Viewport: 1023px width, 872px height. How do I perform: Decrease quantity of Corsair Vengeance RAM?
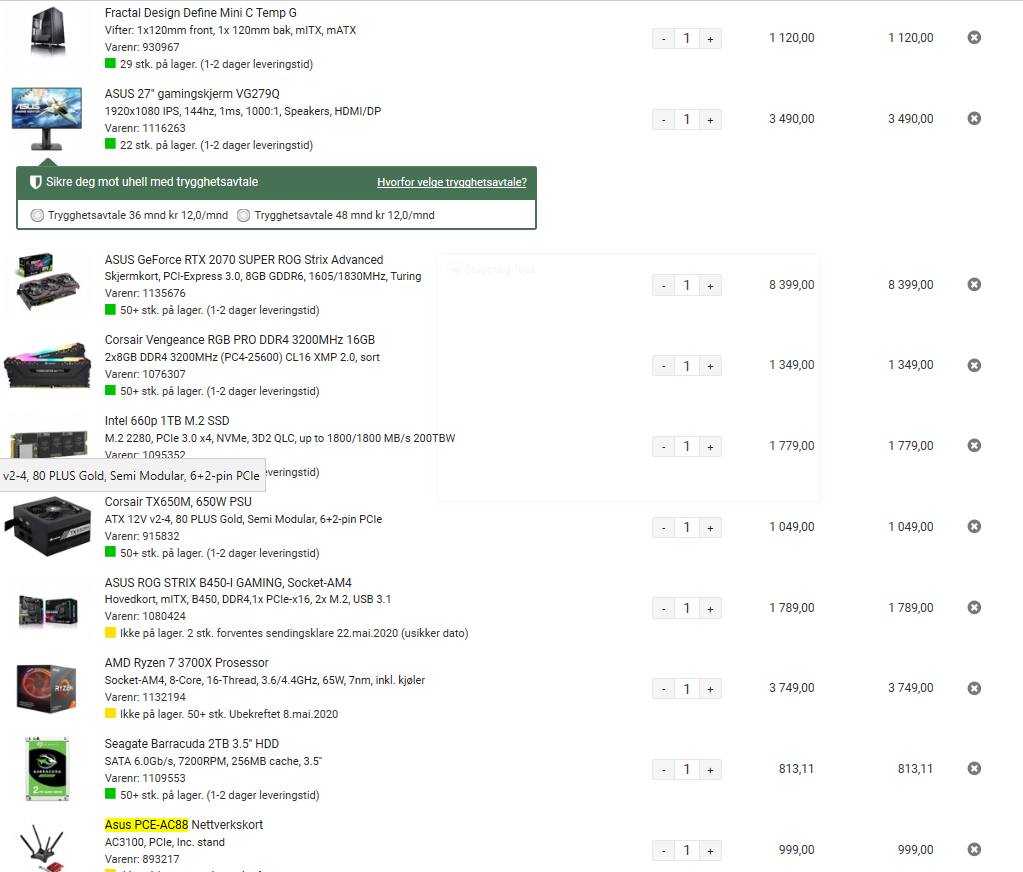664,366
